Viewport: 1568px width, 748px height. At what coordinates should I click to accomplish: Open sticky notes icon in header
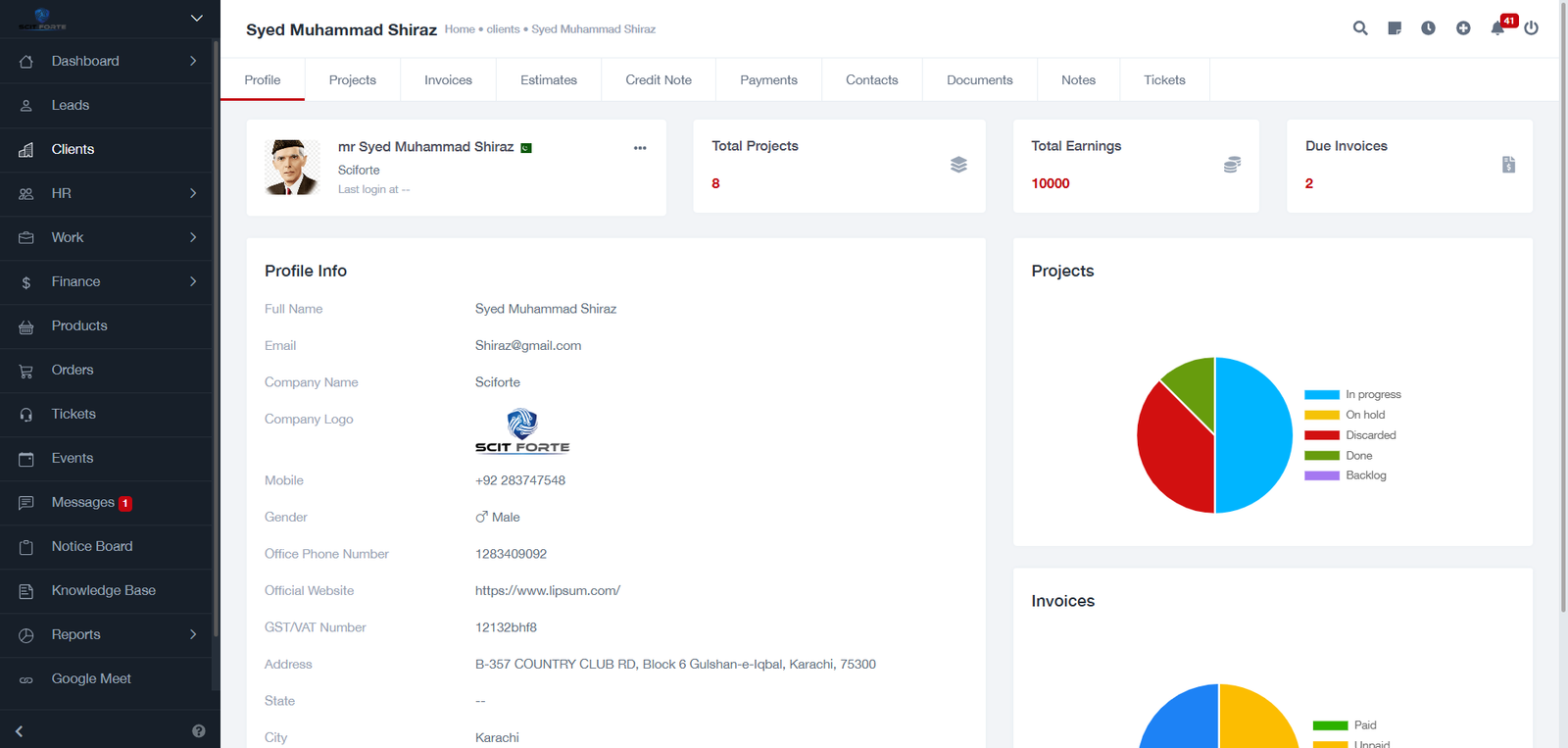pyautogui.click(x=1395, y=28)
